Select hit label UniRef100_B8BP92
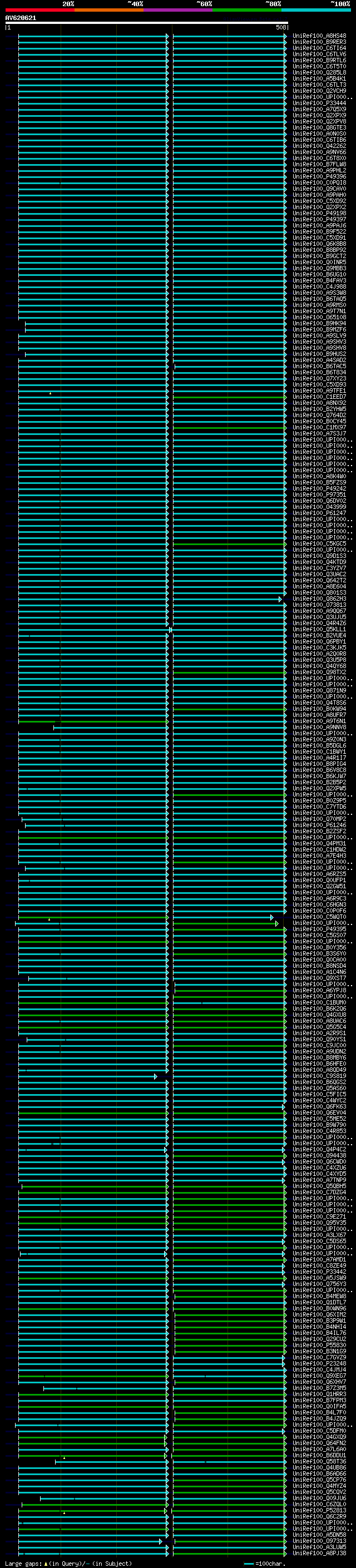The image size is (356, 1568). pyautogui.click(x=319, y=250)
